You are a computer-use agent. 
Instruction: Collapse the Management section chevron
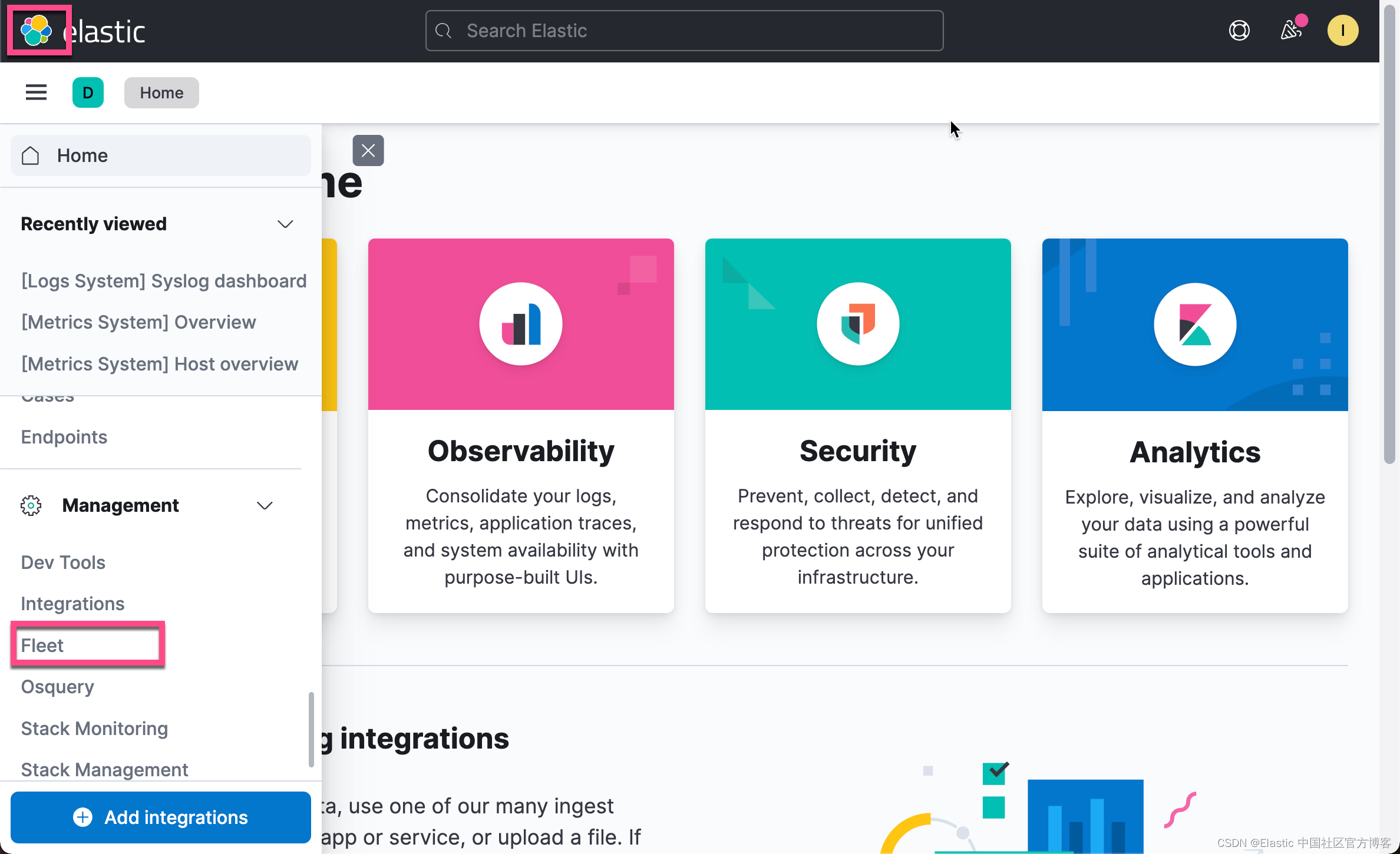[x=265, y=505]
